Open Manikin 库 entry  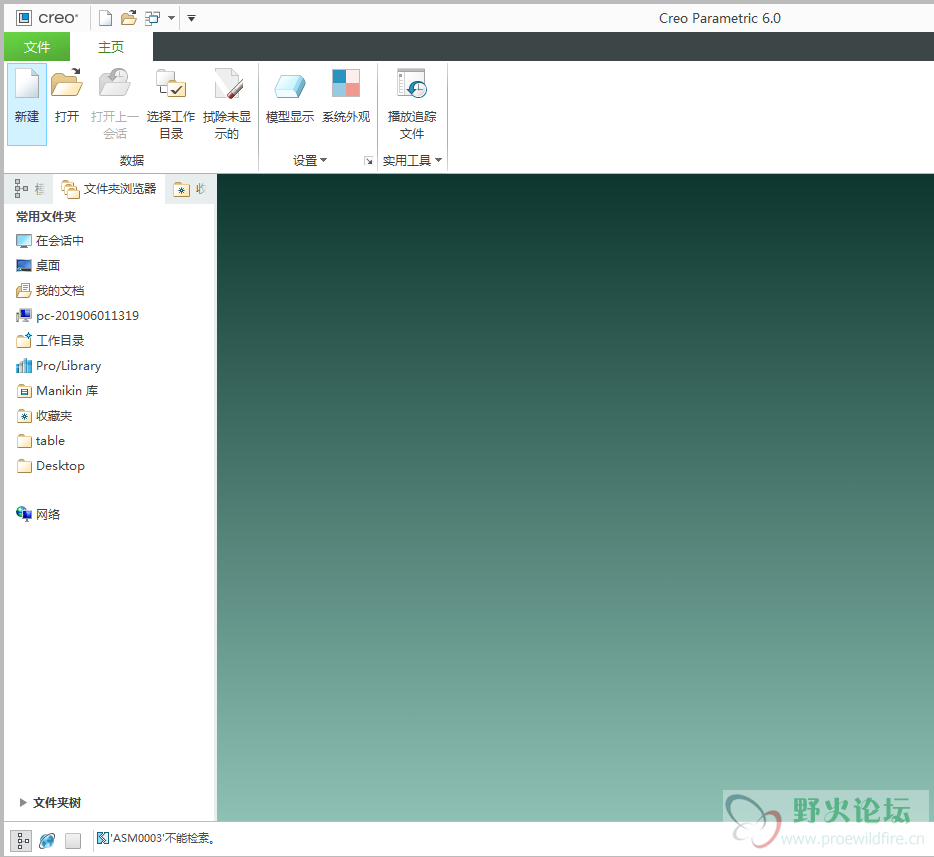pos(57,391)
